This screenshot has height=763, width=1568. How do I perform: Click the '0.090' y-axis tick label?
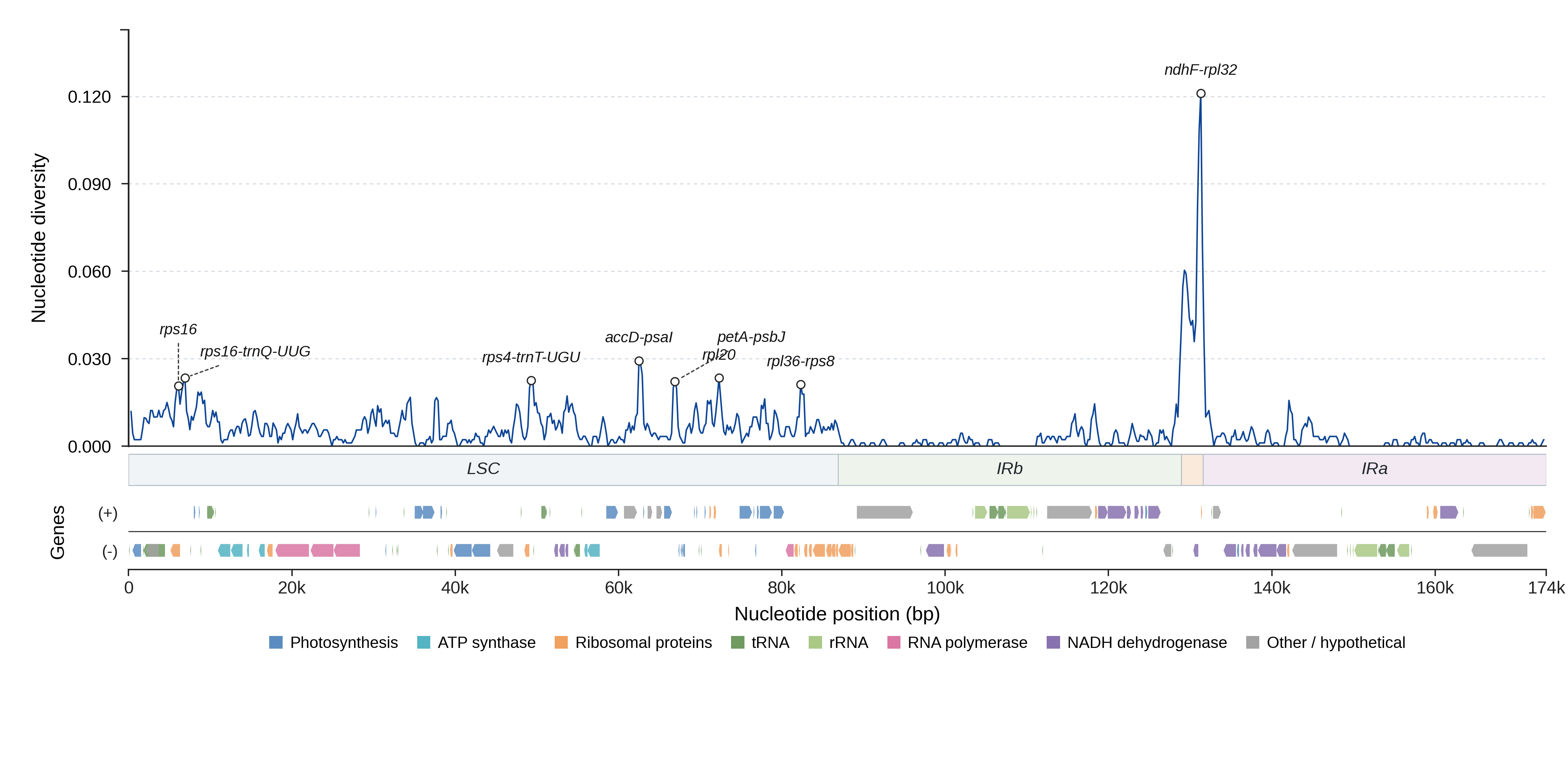point(90,184)
